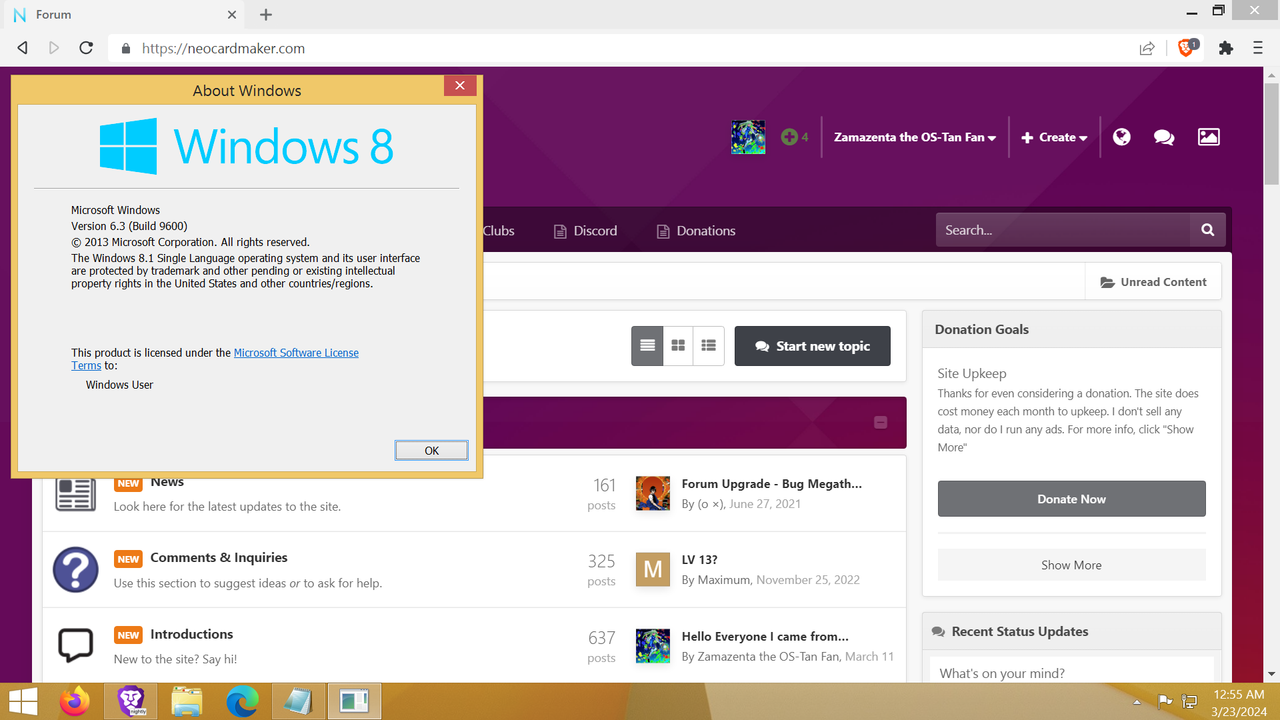
Task: Select the compact list view icon
Action: click(708, 345)
